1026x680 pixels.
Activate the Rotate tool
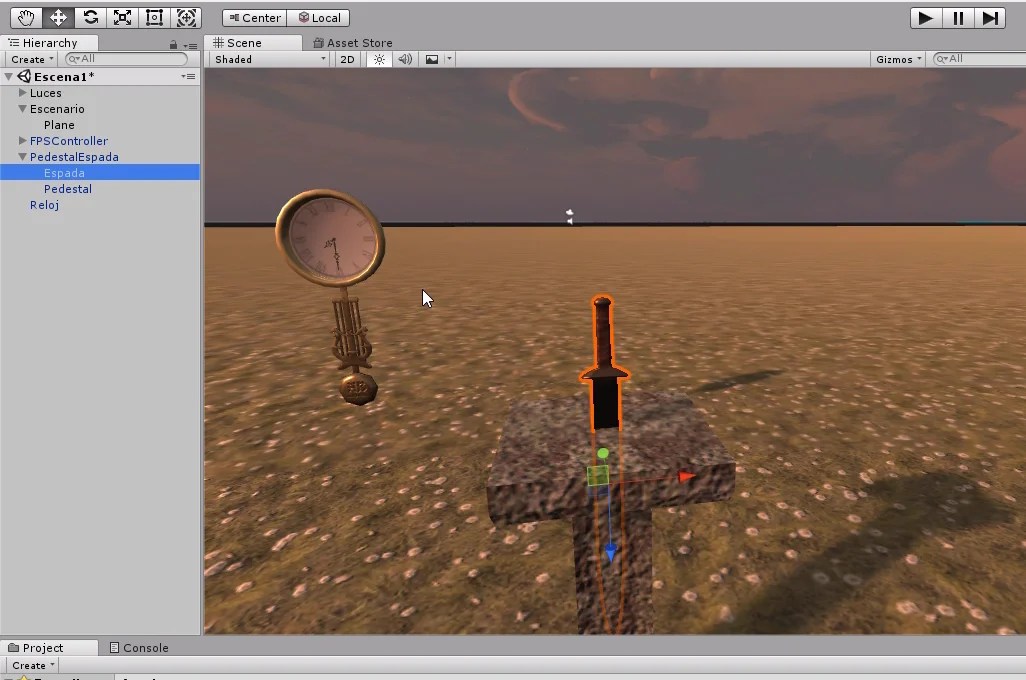click(x=89, y=17)
